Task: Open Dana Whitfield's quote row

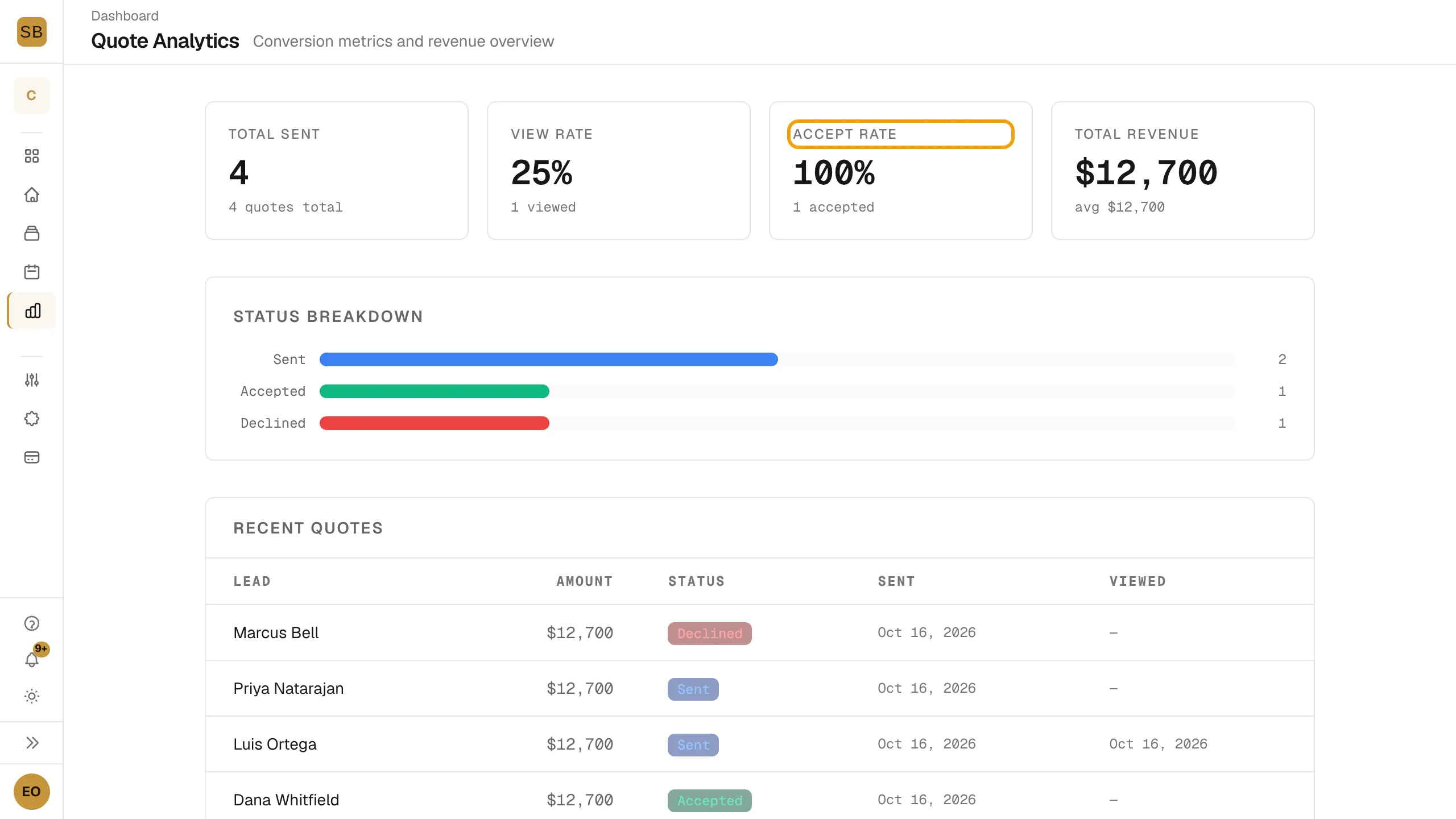Action: point(759,796)
